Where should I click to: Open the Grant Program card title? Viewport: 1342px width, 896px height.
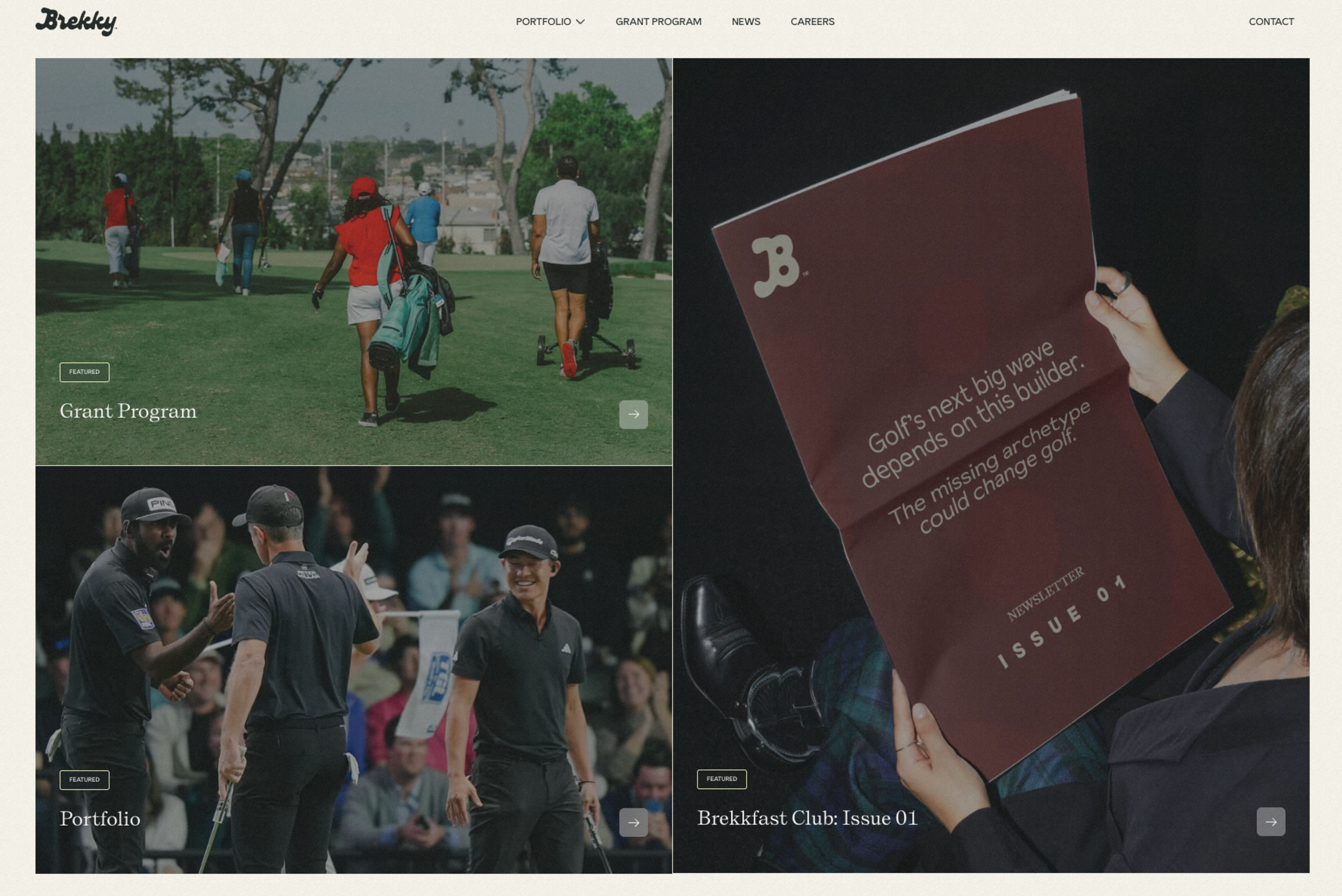pyautogui.click(x=128, y=411)
